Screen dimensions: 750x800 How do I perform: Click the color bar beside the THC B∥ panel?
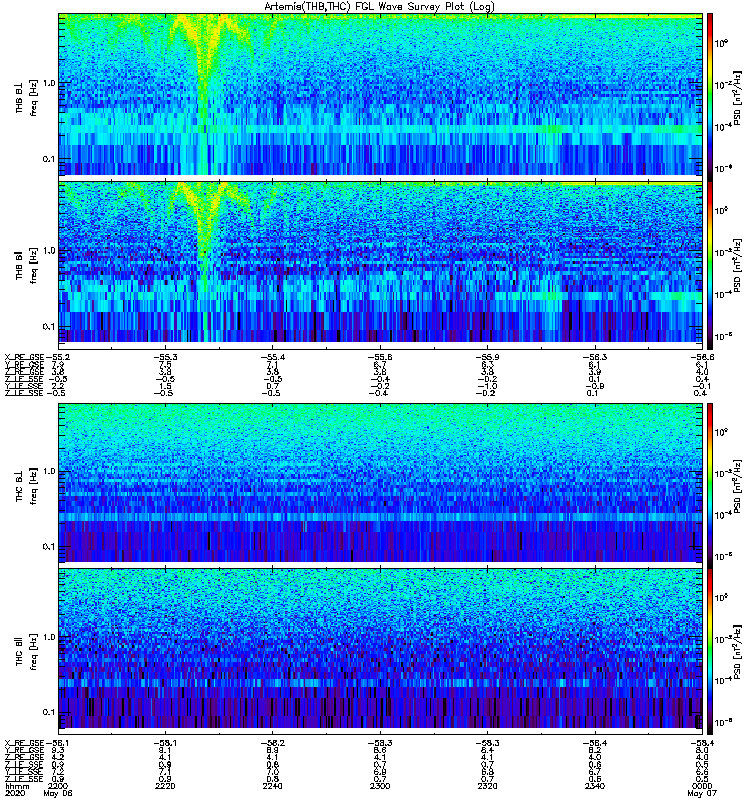[710, 651]
